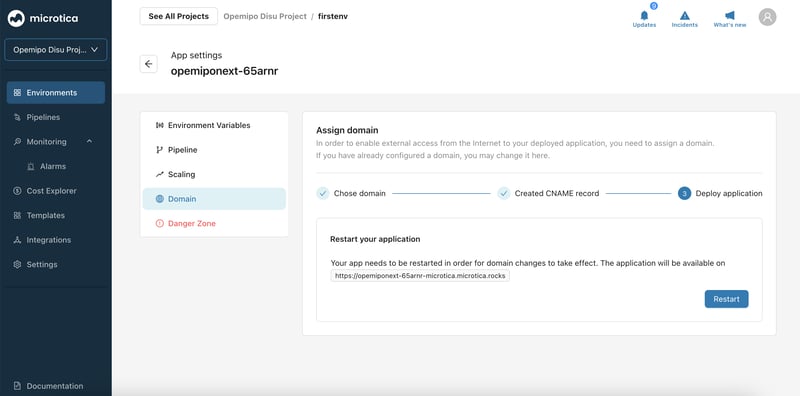Switch to the Pipeline settings tab
The height and width of the screenshot is (396, 800).
214,150
